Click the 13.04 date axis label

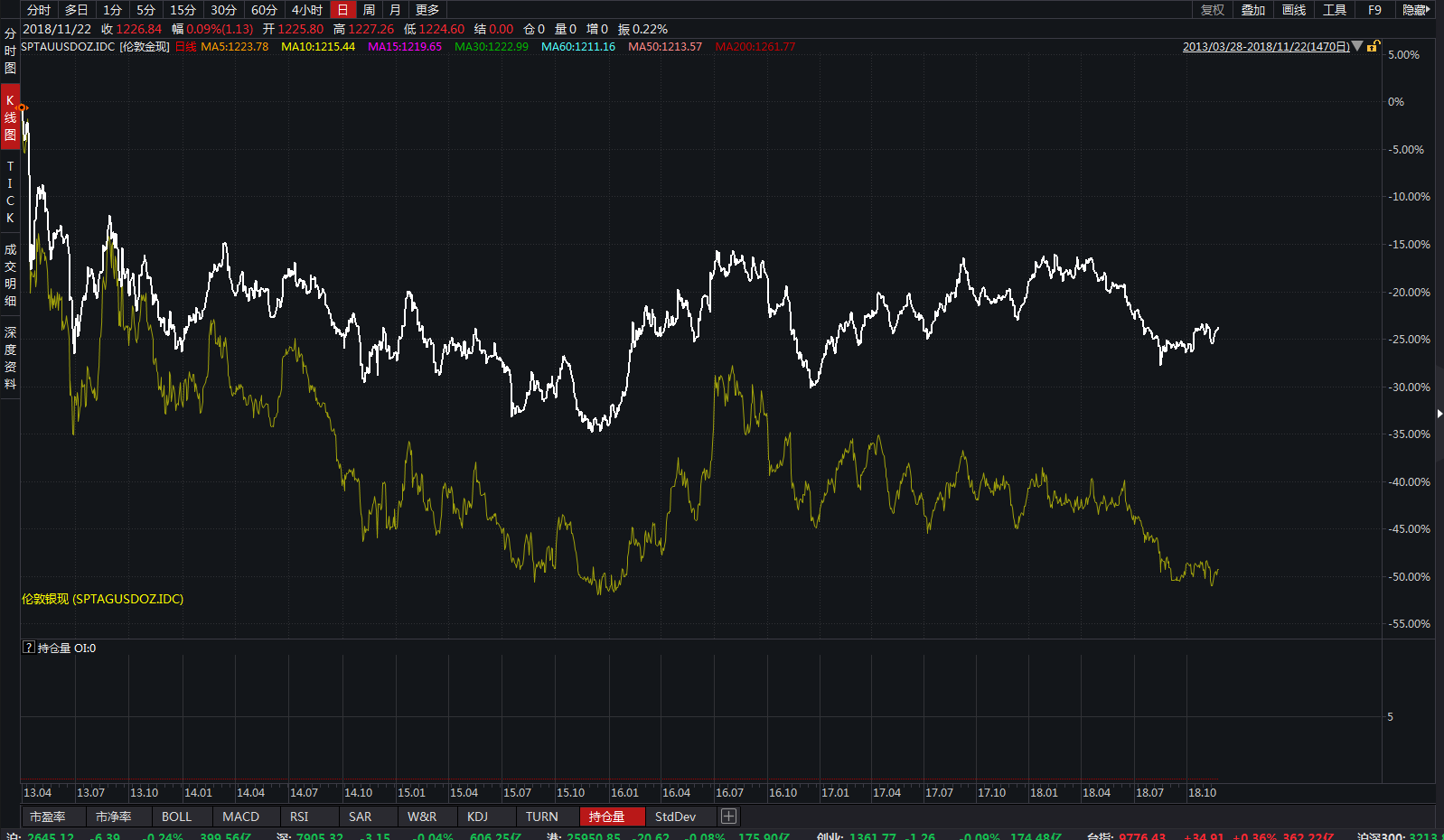coord(37,792)
